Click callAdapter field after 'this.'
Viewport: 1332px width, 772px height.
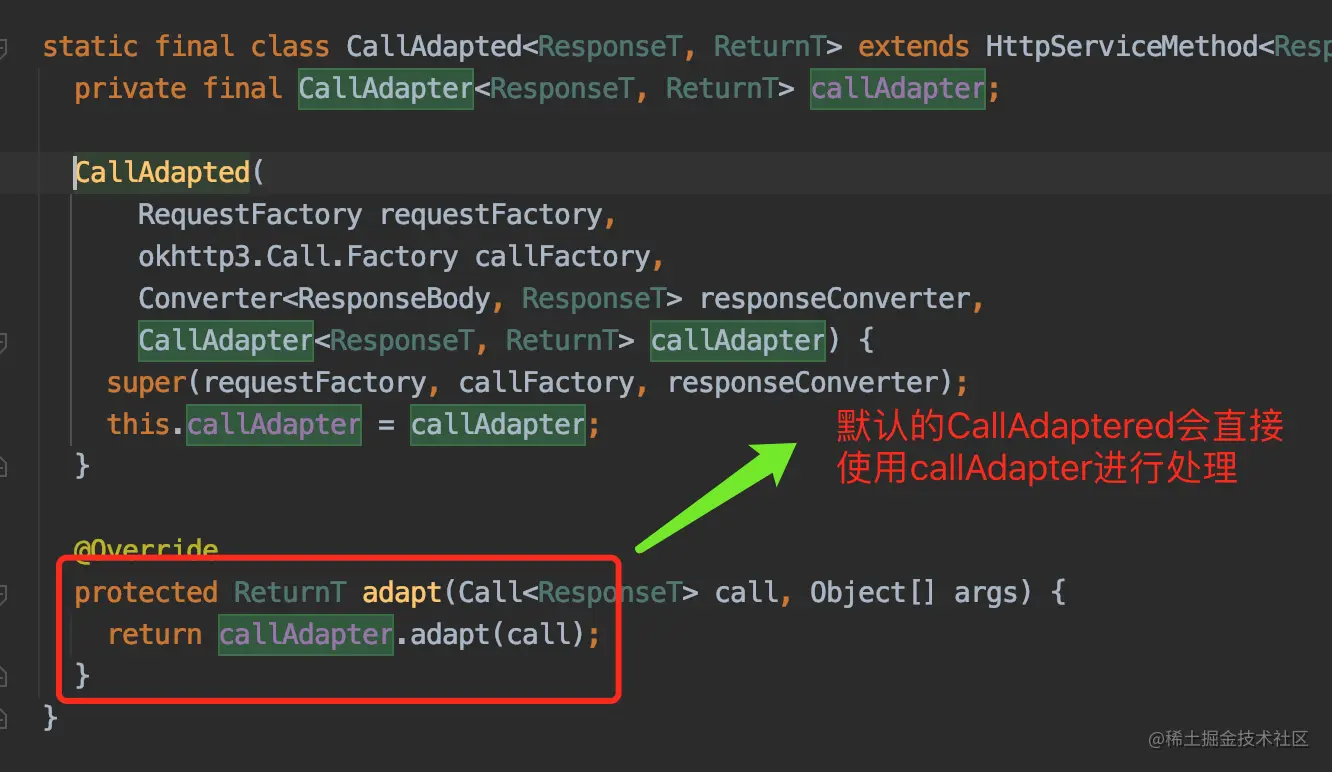274,425
